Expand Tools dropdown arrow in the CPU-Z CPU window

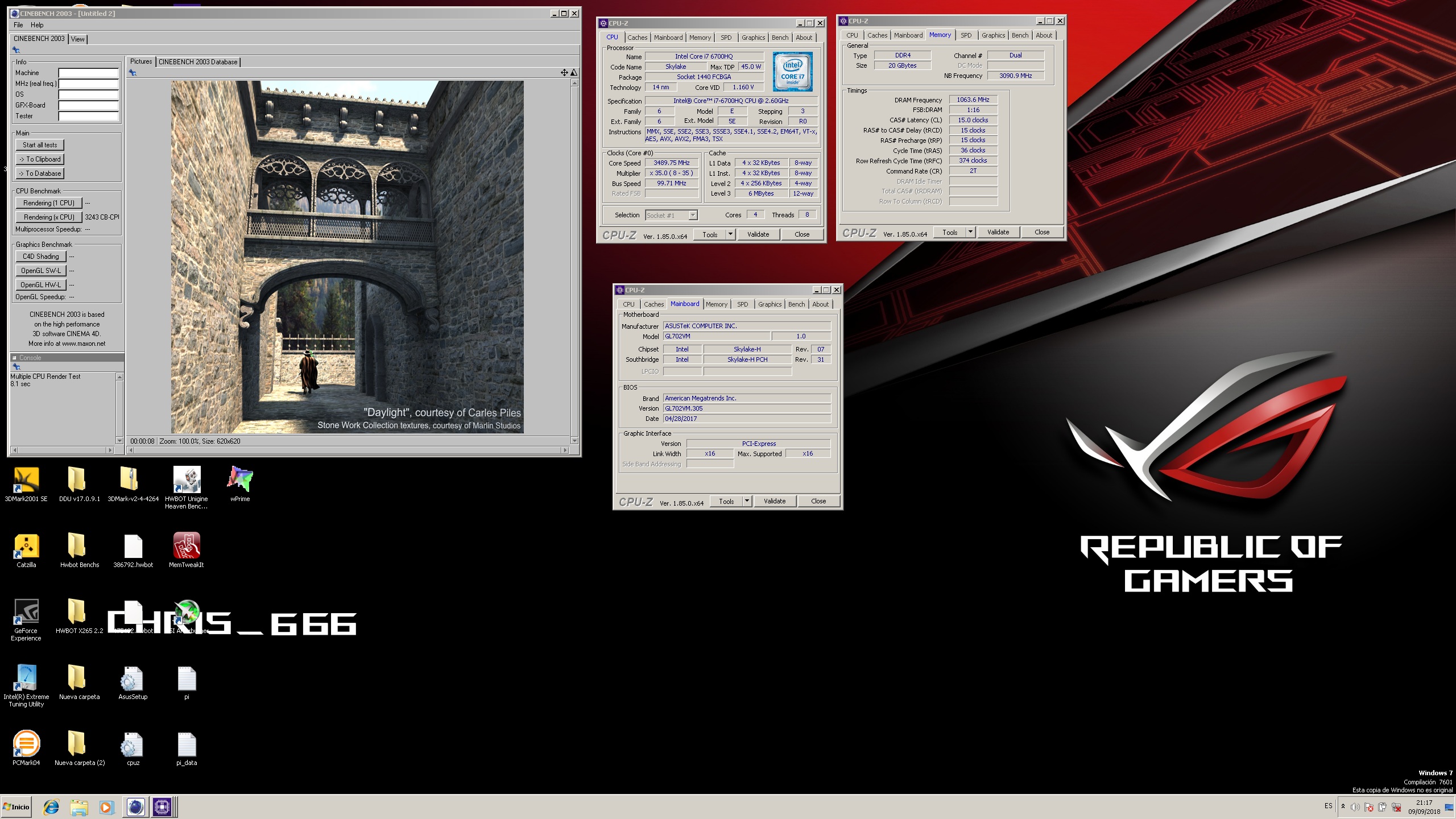730,234
